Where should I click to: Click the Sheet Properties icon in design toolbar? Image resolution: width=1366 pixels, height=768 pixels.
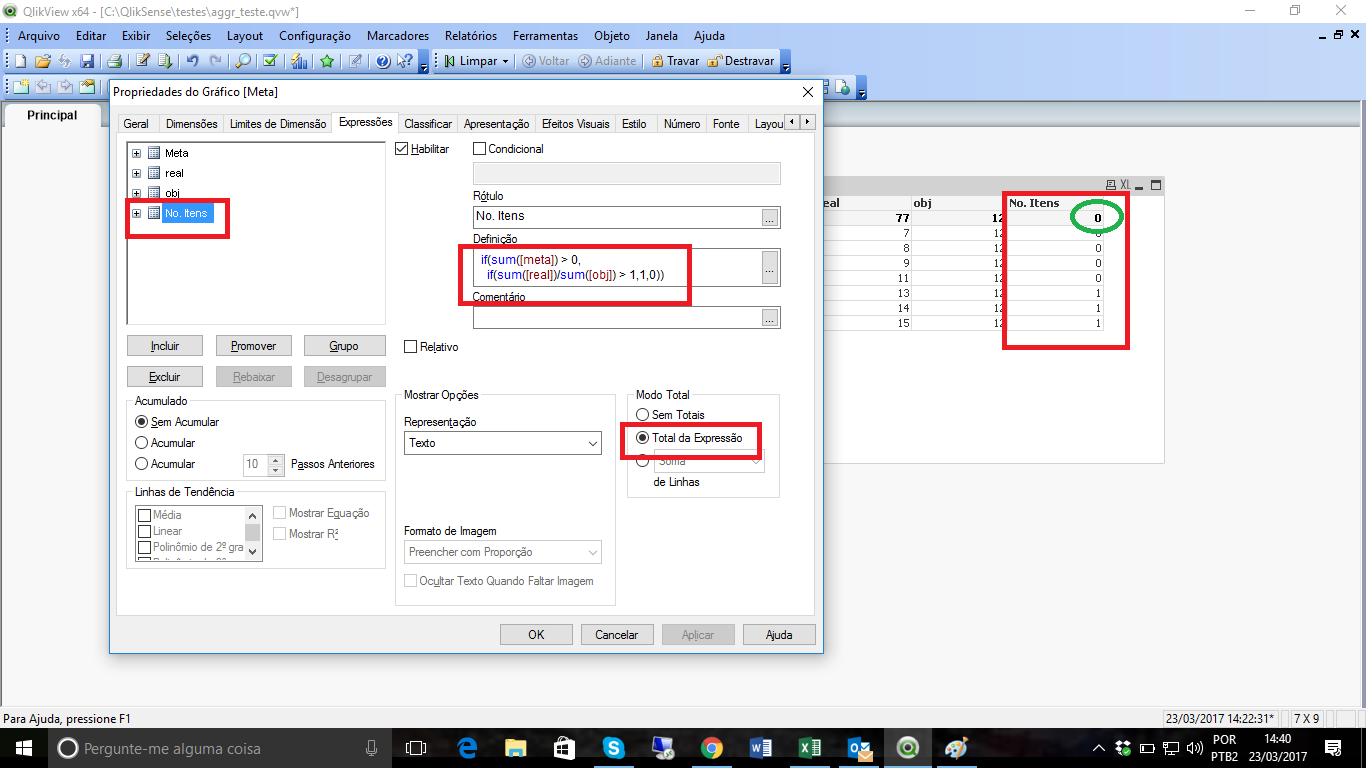(87, 87)
